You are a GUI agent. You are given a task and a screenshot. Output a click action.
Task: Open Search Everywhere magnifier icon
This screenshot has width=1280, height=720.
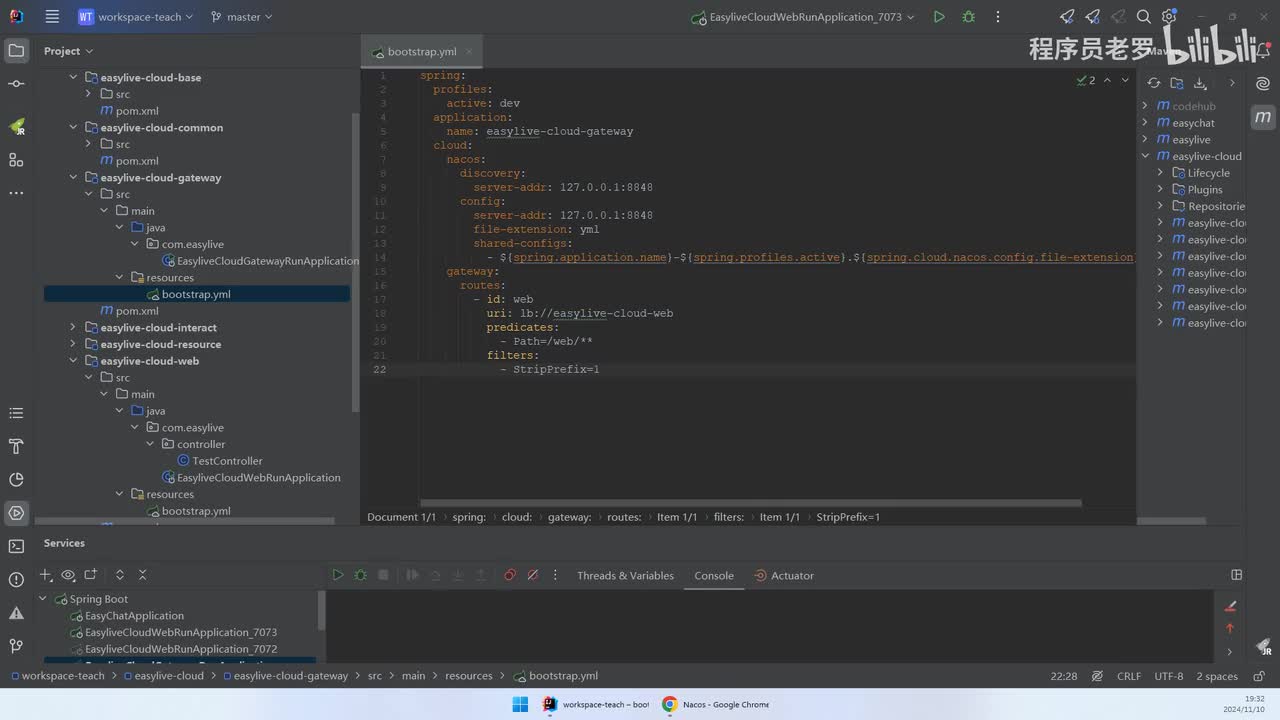click(x=1143, y=17)
